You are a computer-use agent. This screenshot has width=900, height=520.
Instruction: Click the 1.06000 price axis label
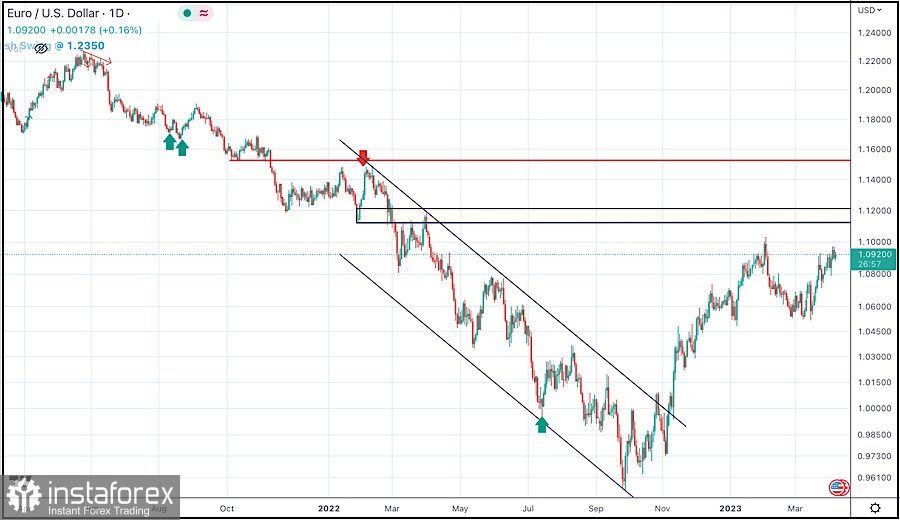pos(874,306)
